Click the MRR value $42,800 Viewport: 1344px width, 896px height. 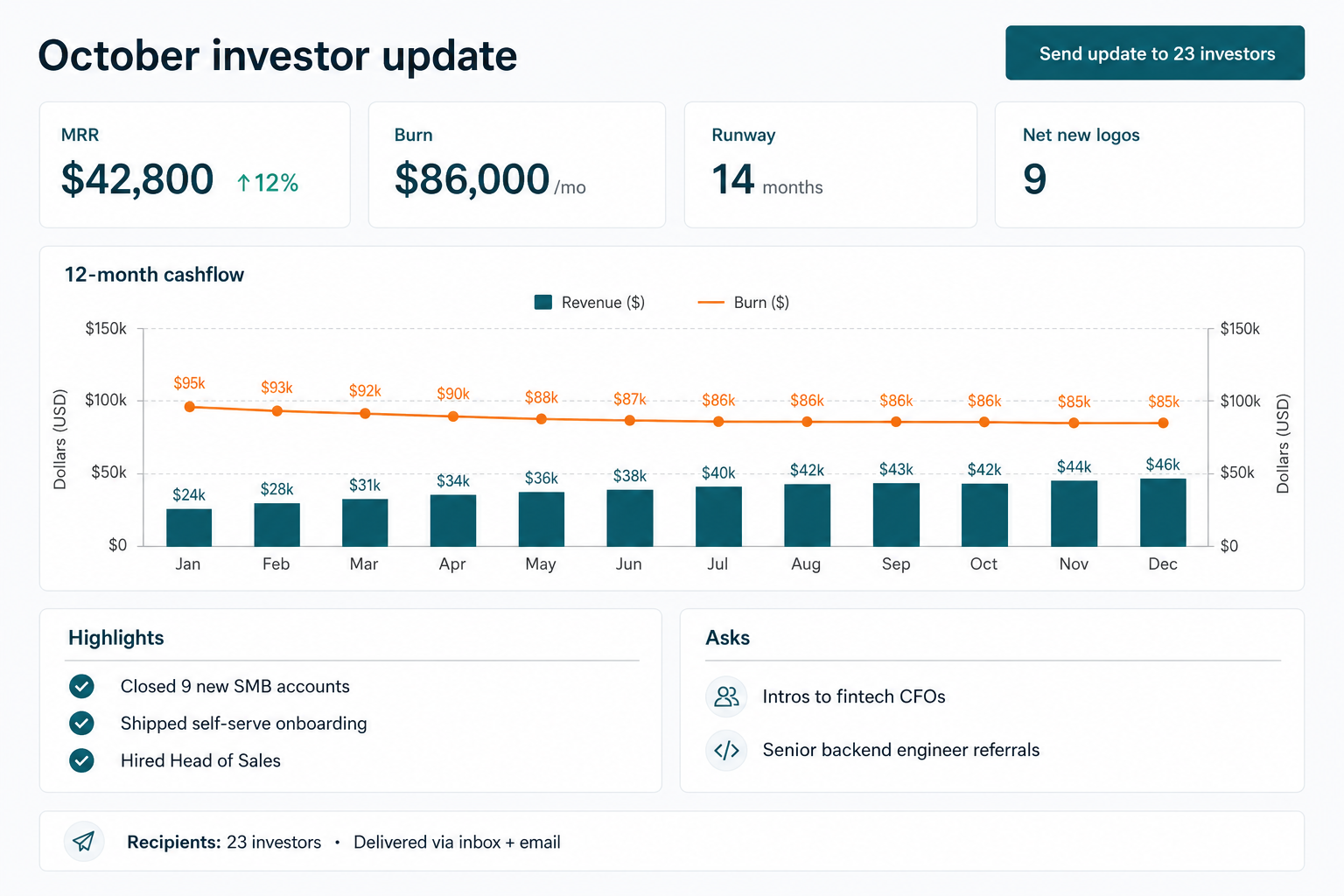click(x=137, y=179)
